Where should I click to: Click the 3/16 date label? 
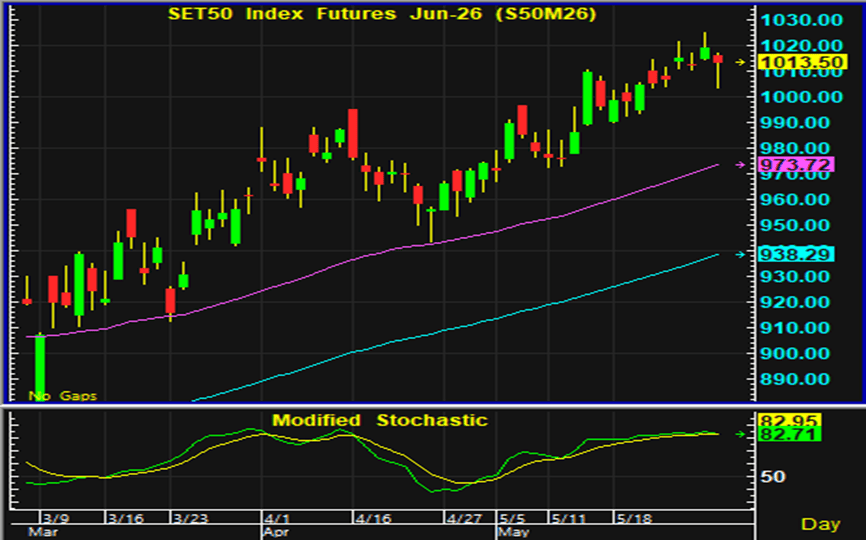click(x=125, y=518)
